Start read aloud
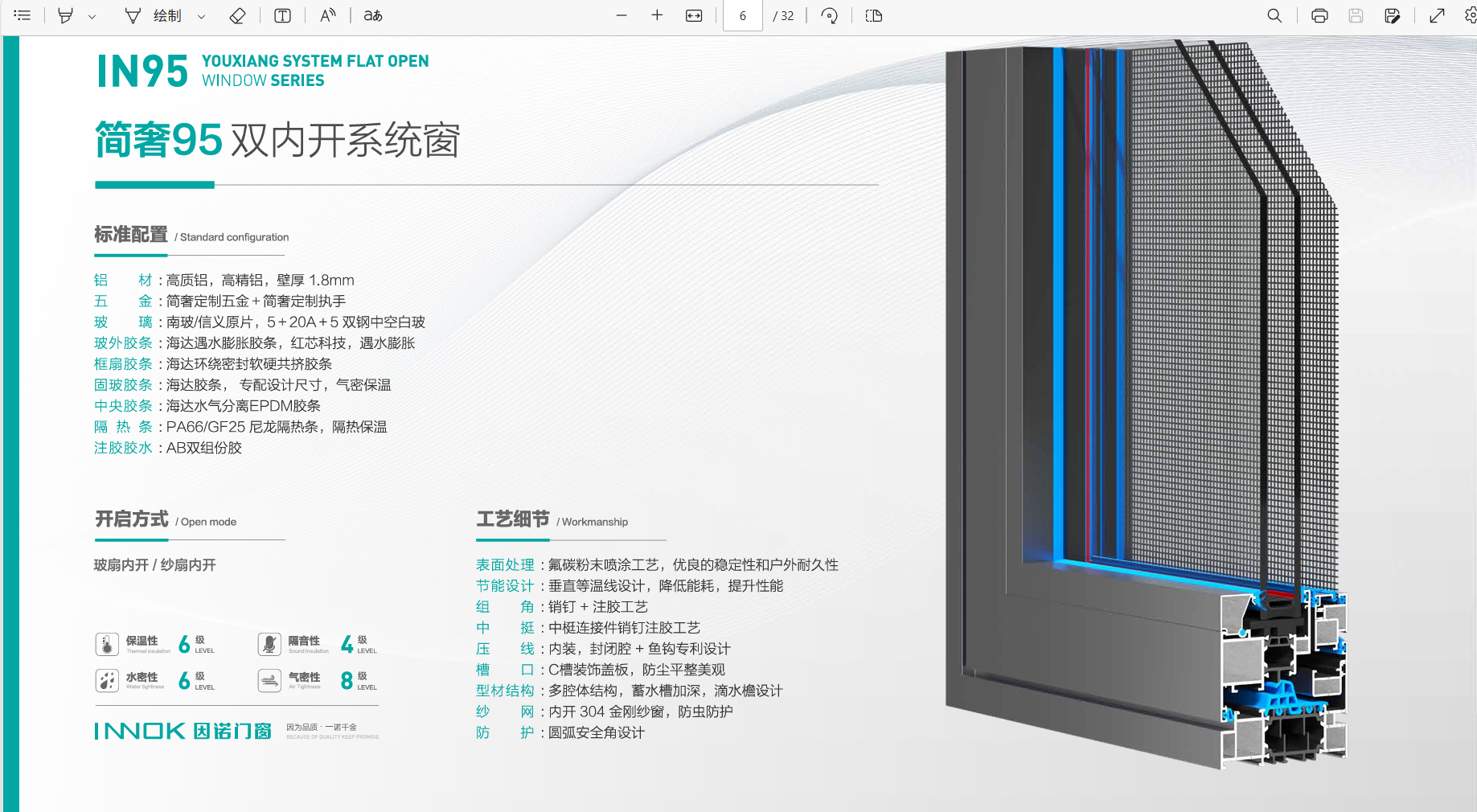1477x812 pixels. [327, 15]
